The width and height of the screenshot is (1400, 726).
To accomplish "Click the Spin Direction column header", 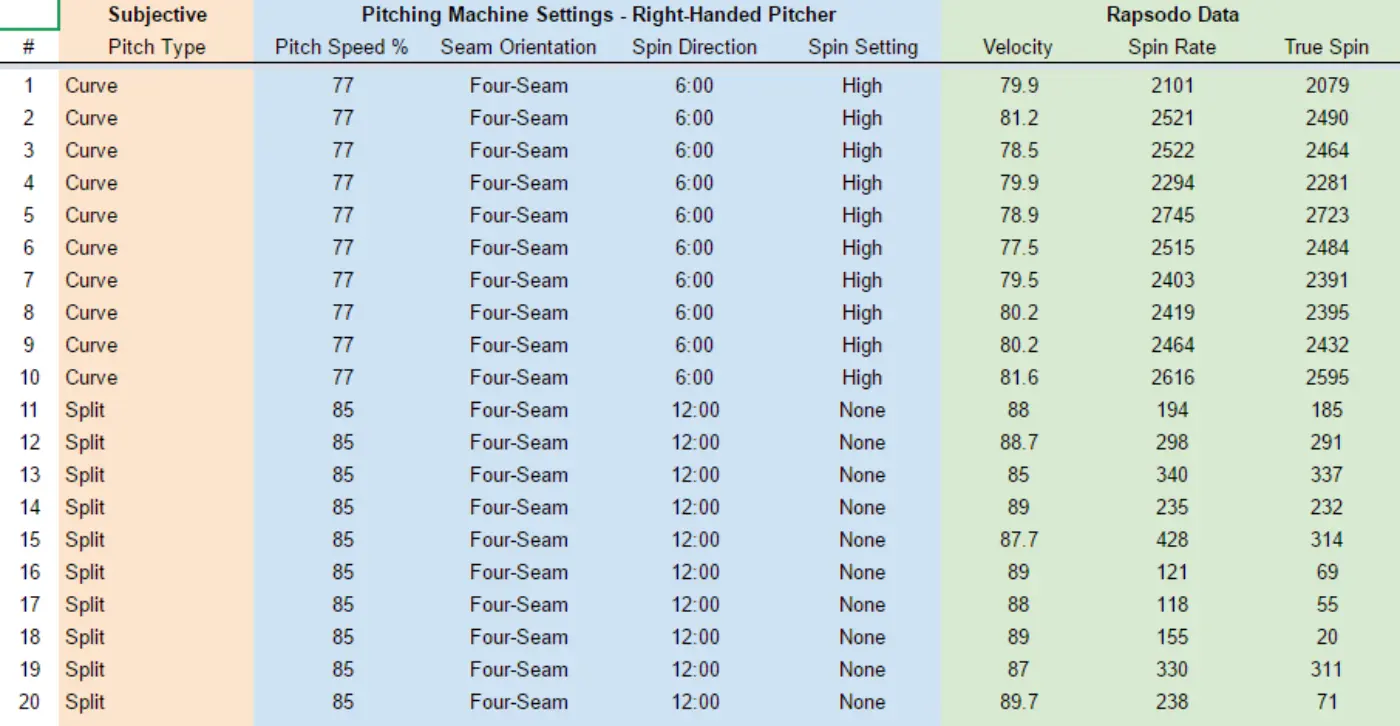I will pyautogui.click(x=694, y=47).
